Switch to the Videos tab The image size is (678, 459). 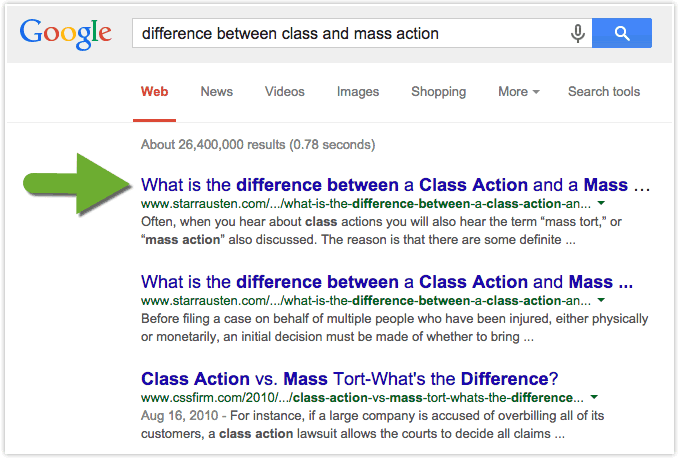pos(285,92)
